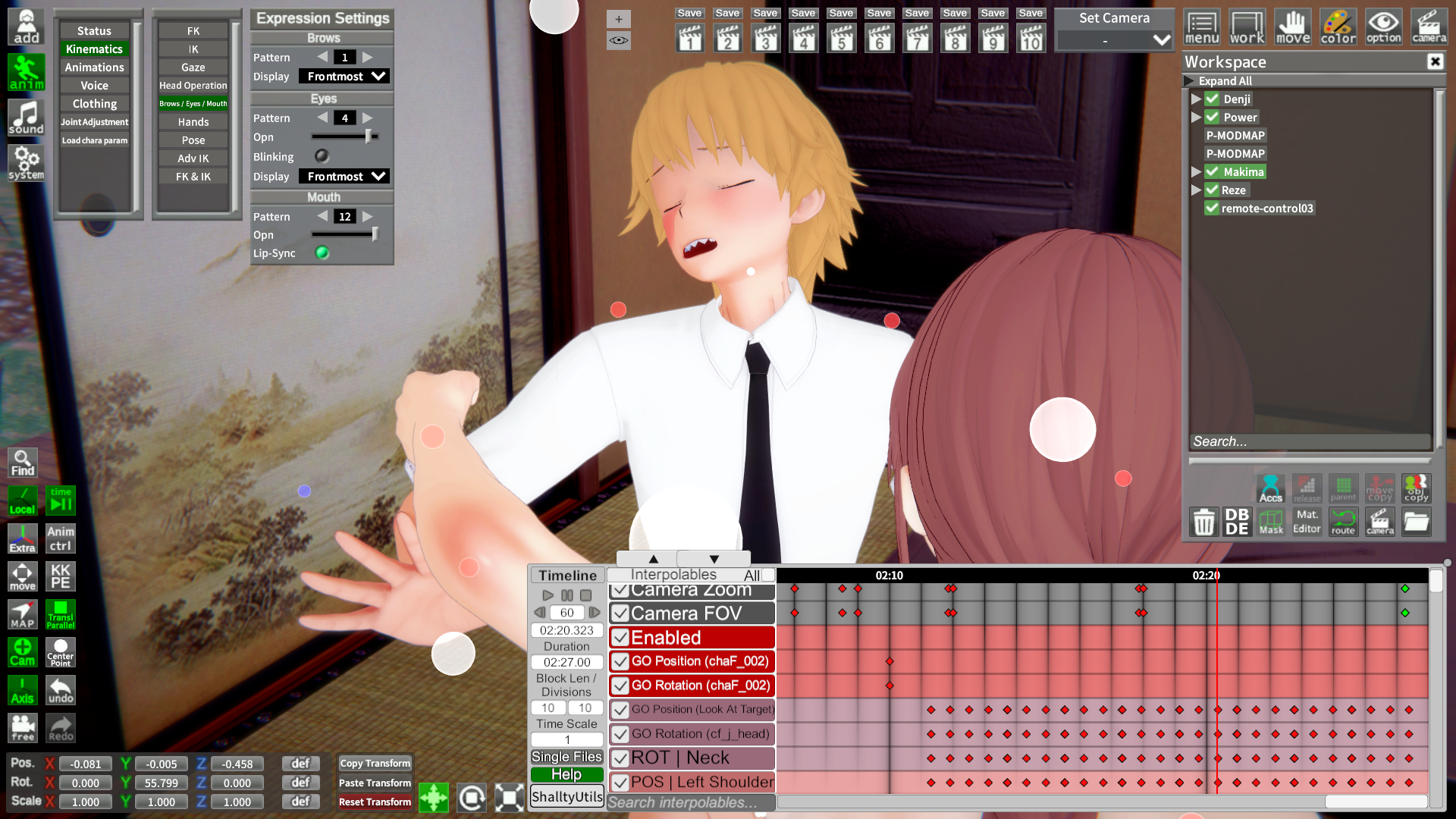Screen dimensions: 1456x819
Task: Toggle the Local axis mode icon
Action: click(x=23, y=500)
